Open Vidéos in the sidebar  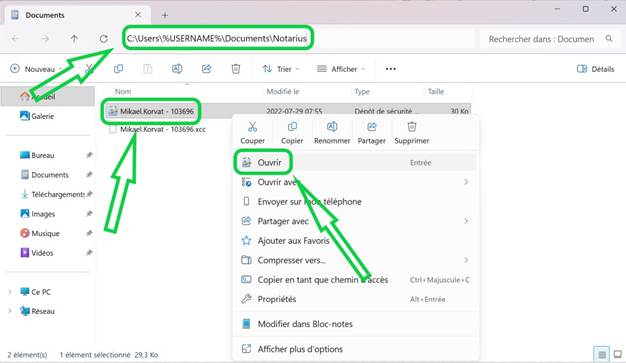tap(36, 253)
